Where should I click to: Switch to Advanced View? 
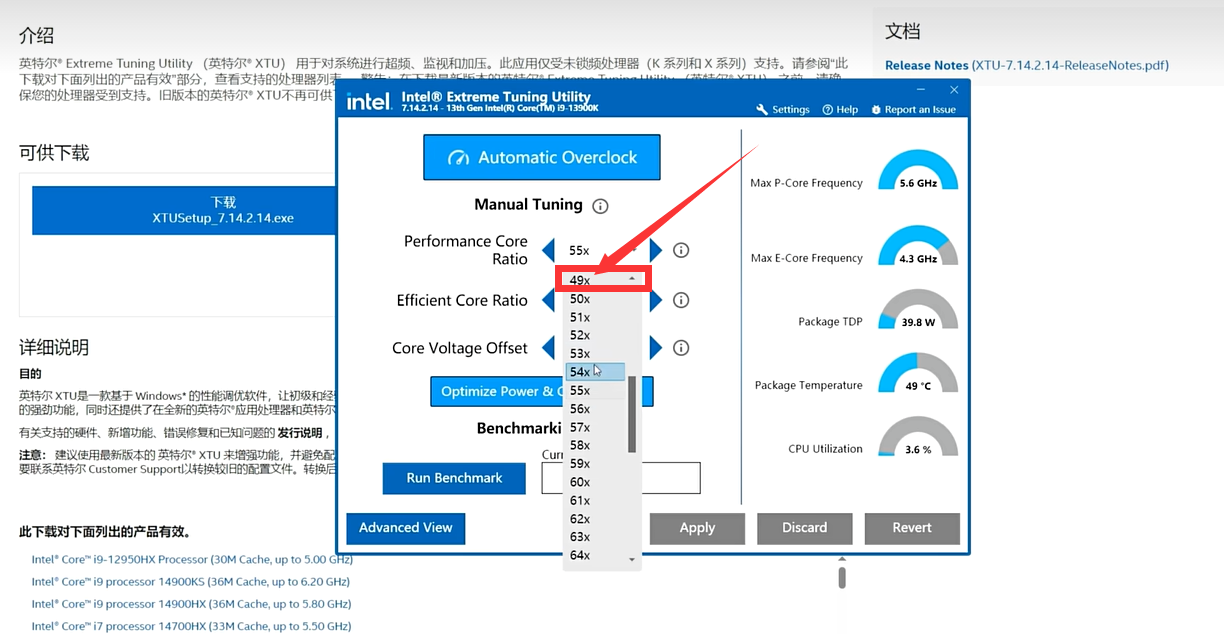405,528
